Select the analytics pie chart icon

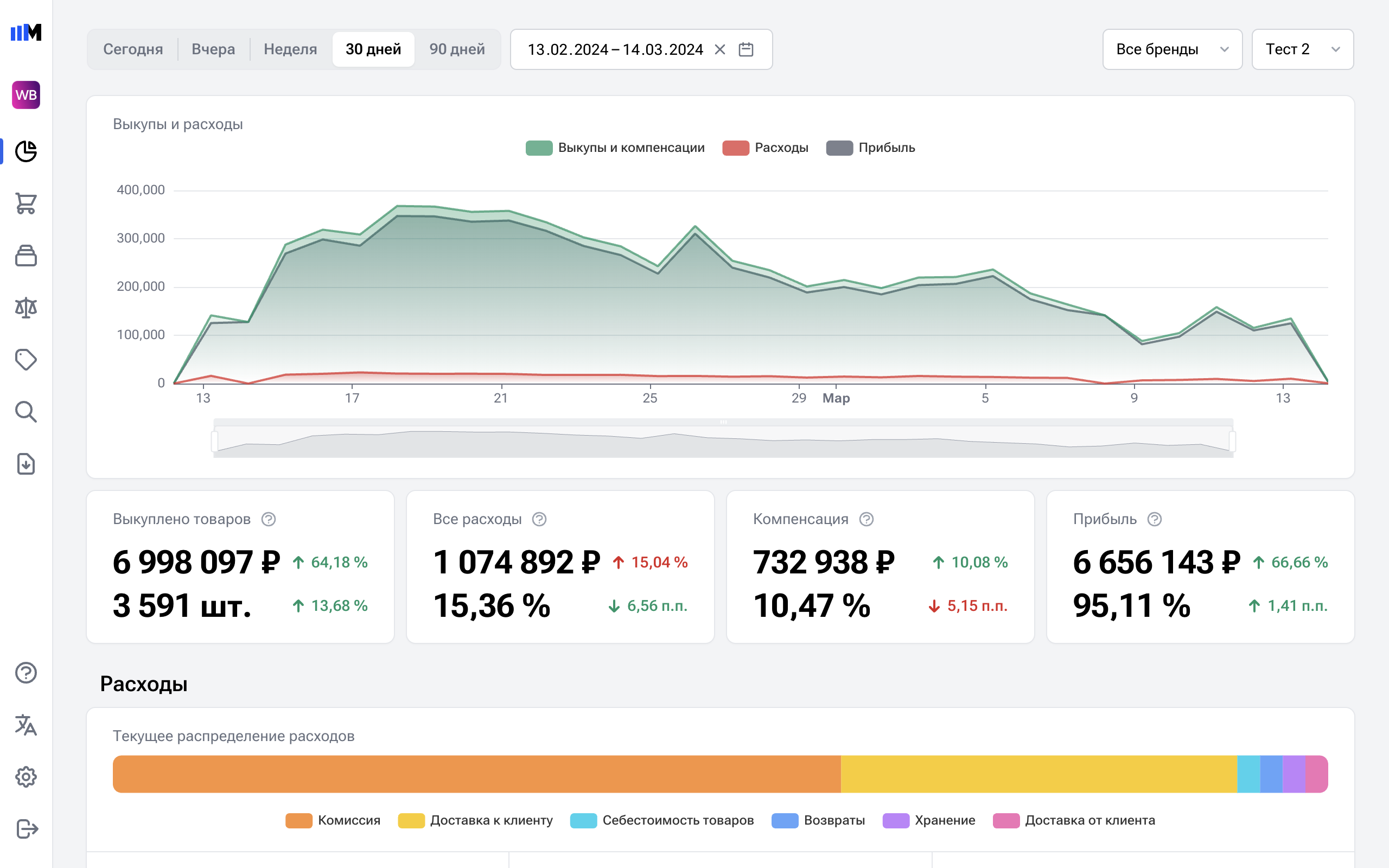[x=26, y=152]
